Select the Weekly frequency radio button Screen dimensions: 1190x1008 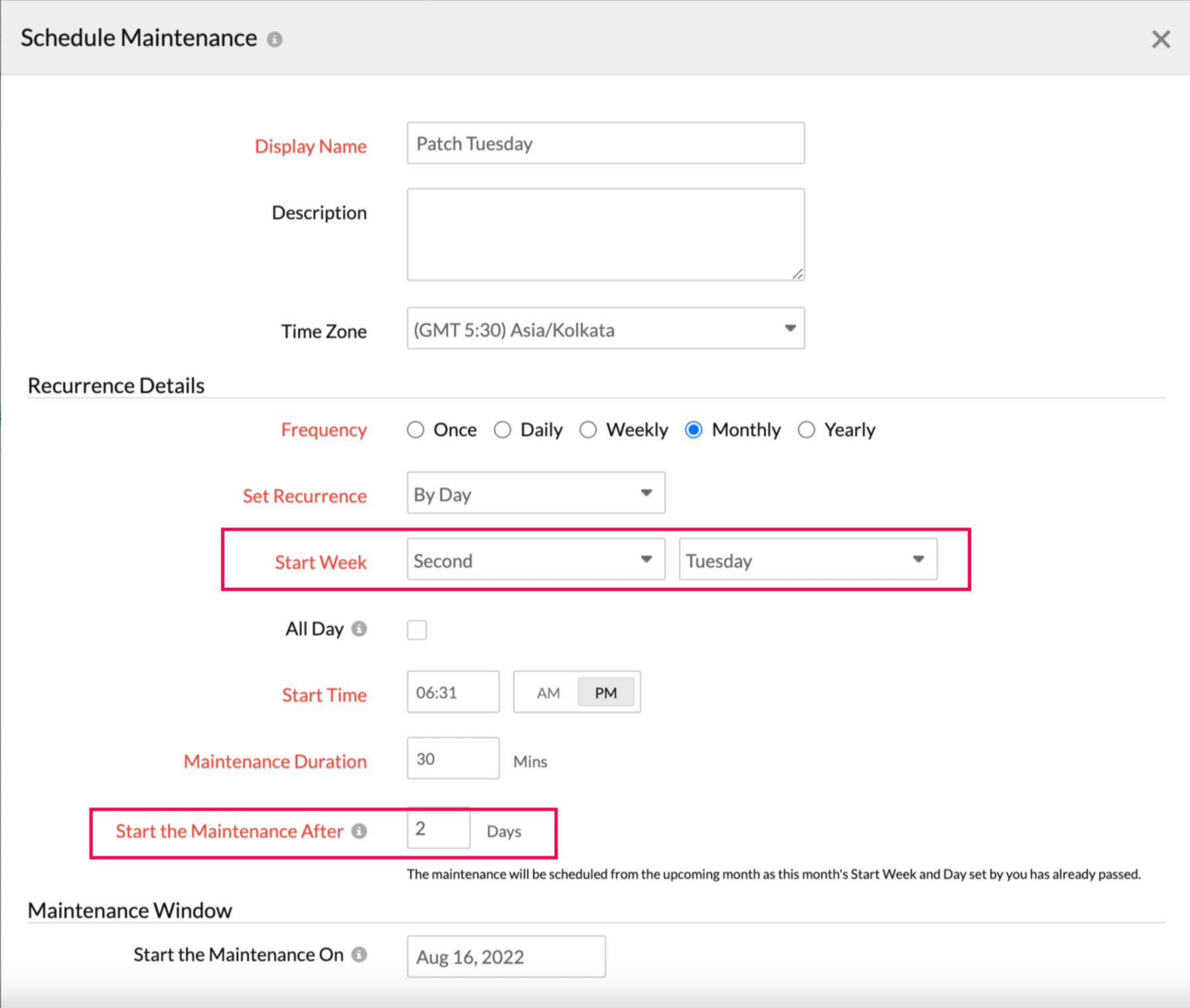point(588,430)
